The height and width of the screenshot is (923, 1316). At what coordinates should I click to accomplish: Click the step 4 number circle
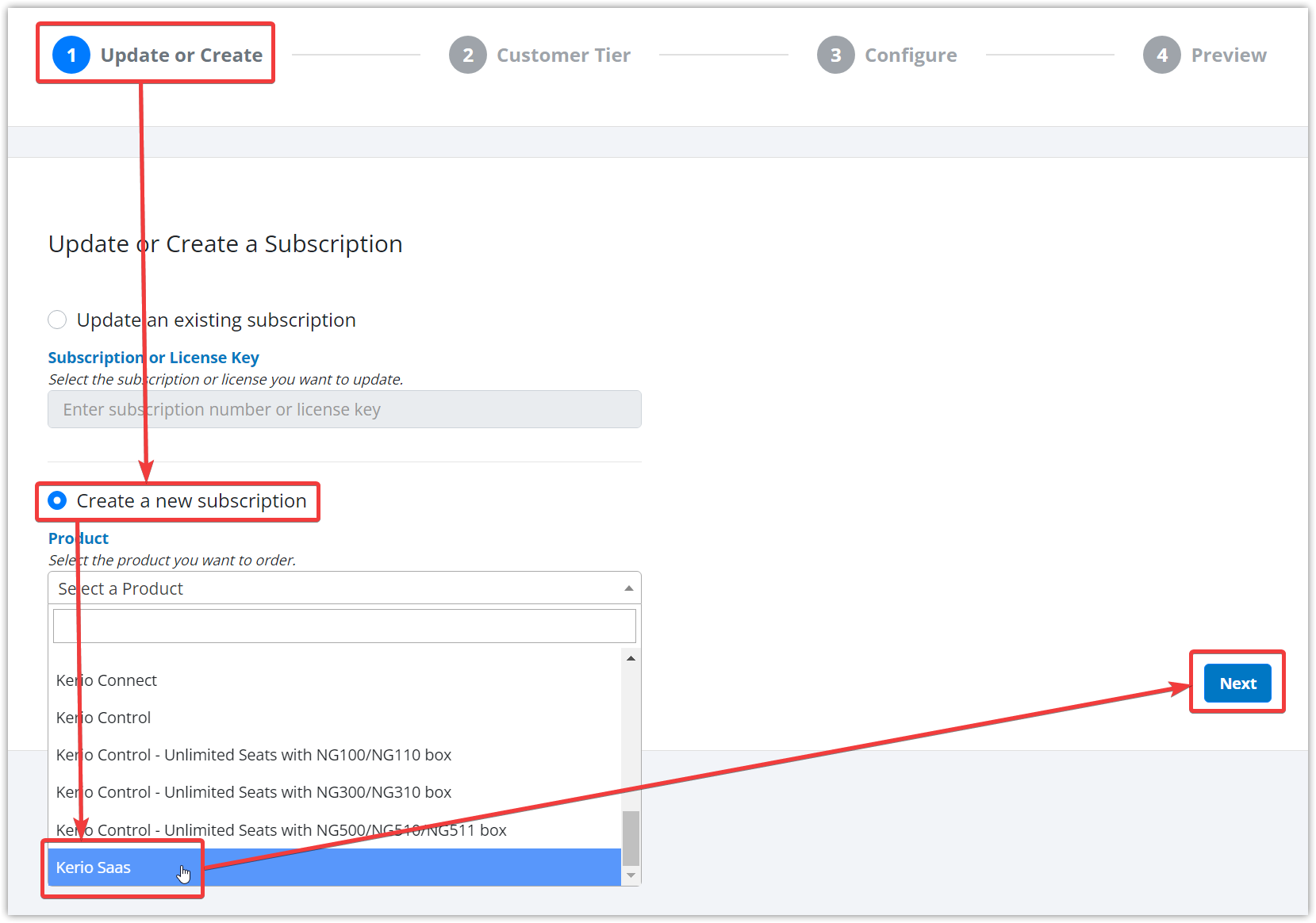coord(1162,55)
